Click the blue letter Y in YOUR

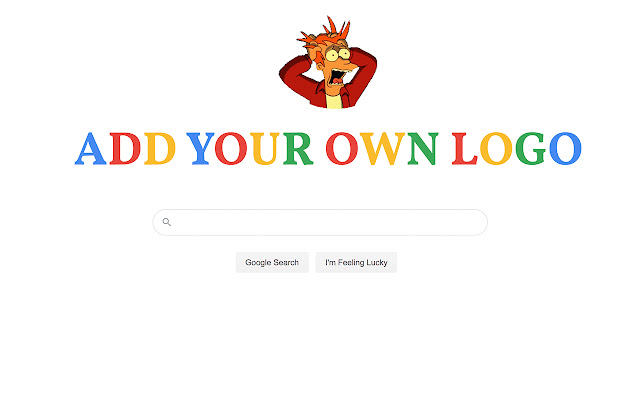(200, 149)
